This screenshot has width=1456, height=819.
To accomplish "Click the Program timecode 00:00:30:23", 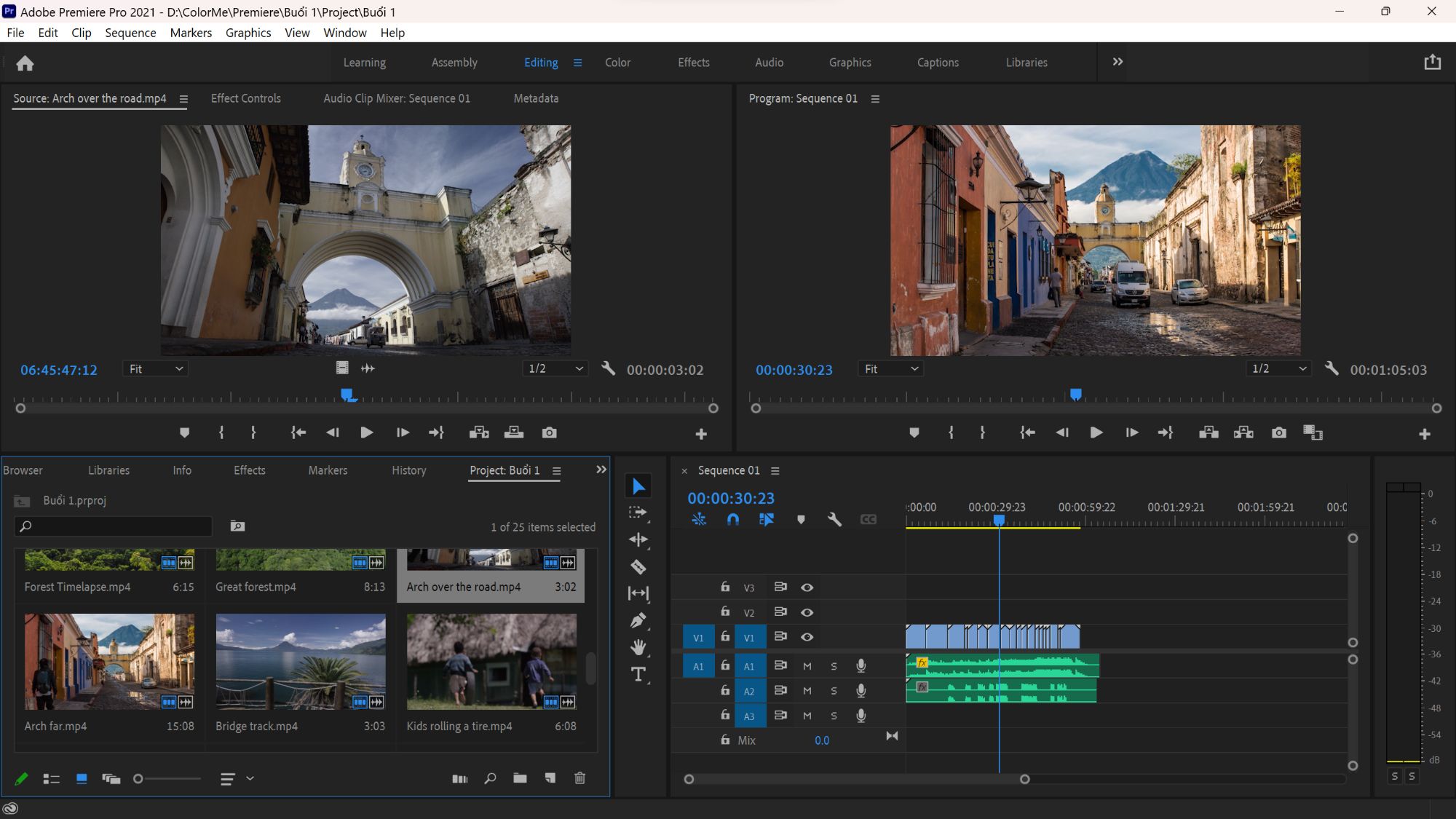I will 794,370.
